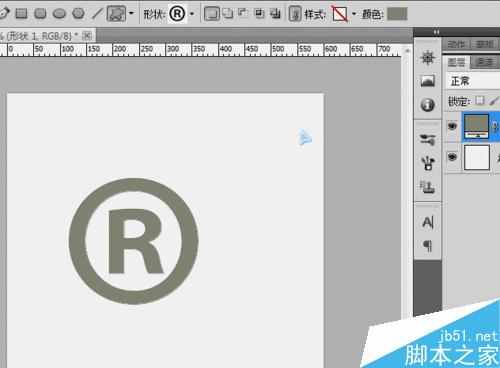Open the Info panel icon
Image resolution: width=500 pixels, height=368 pixels.
(x=428, y=105)
